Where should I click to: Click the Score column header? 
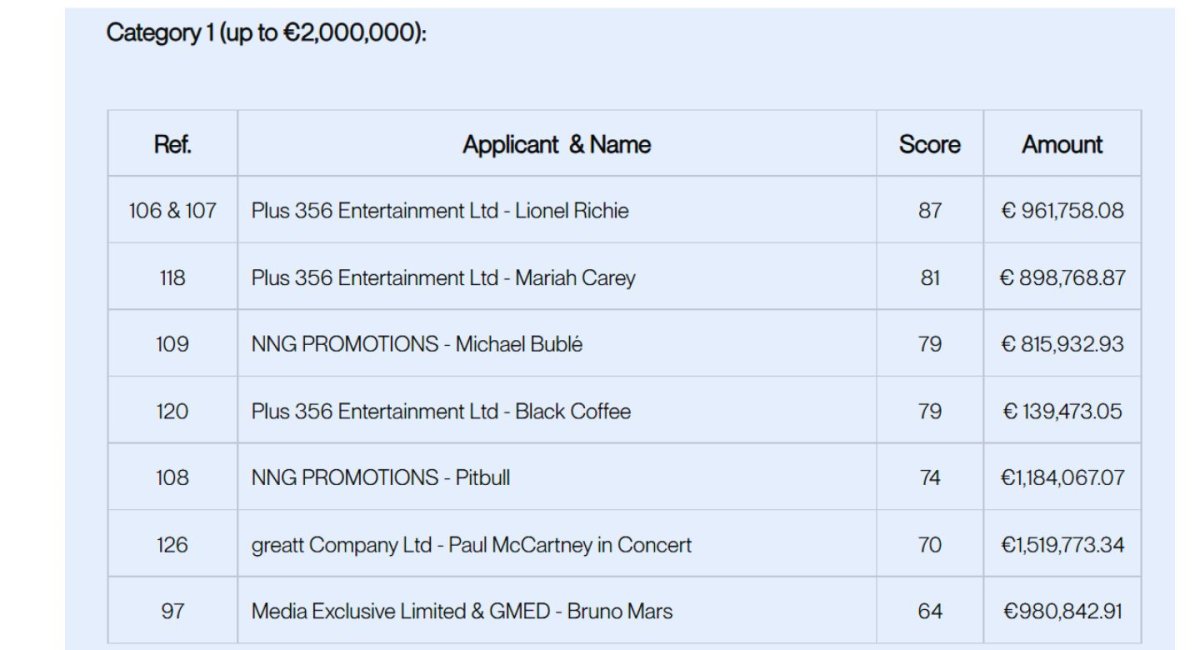(x=930, y=144)
